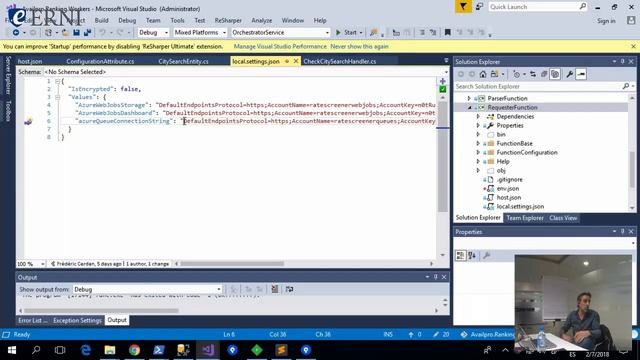Expand the FunctionConfiguration folder
This screenshot has height=360, width=640.
pos(478,152)
